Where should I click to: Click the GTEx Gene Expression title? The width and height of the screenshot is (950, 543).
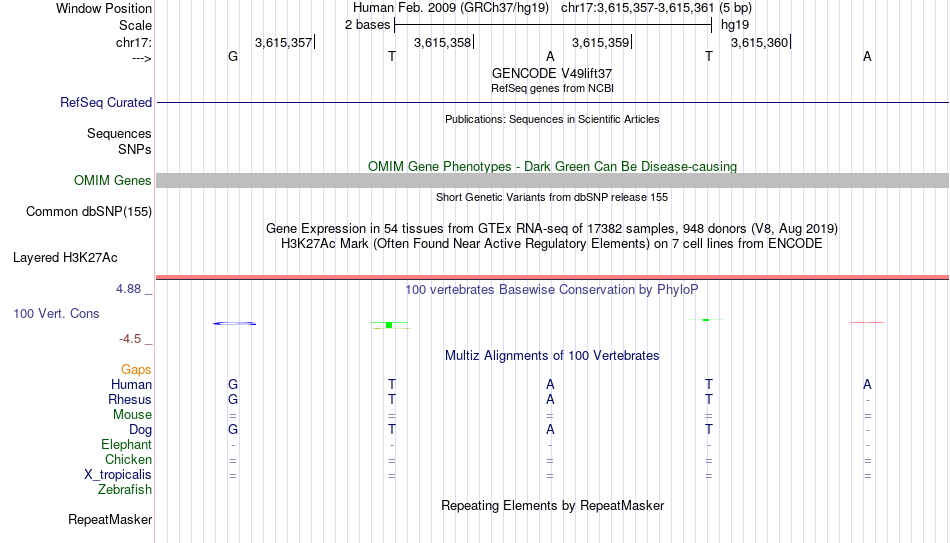coord(552,228)
